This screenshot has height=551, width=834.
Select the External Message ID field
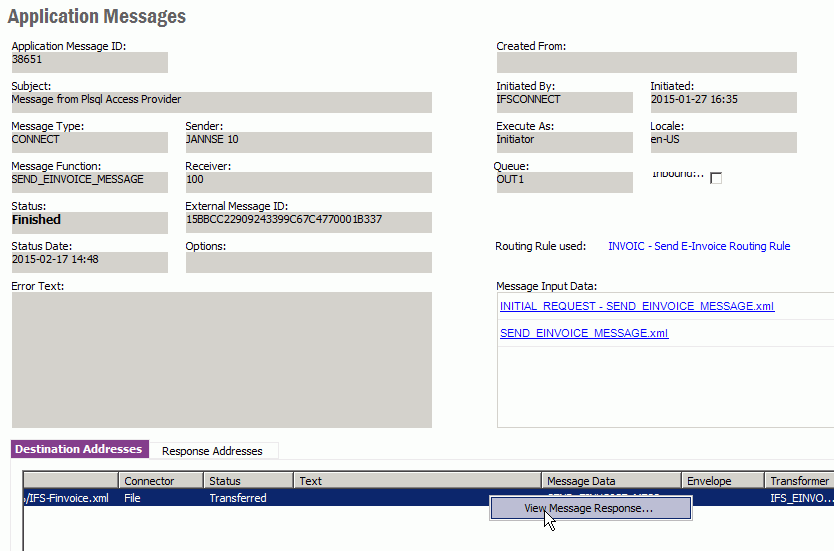click(x=308, y=222)
